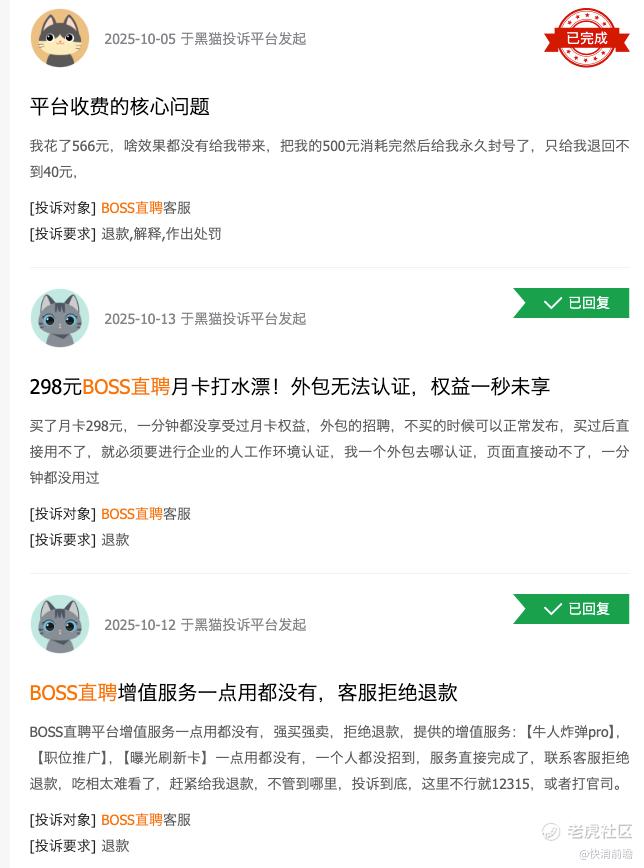644x868 pixels.
Task: Click BOSS直聘客服 link in first complaint
Action: (146, 208)
